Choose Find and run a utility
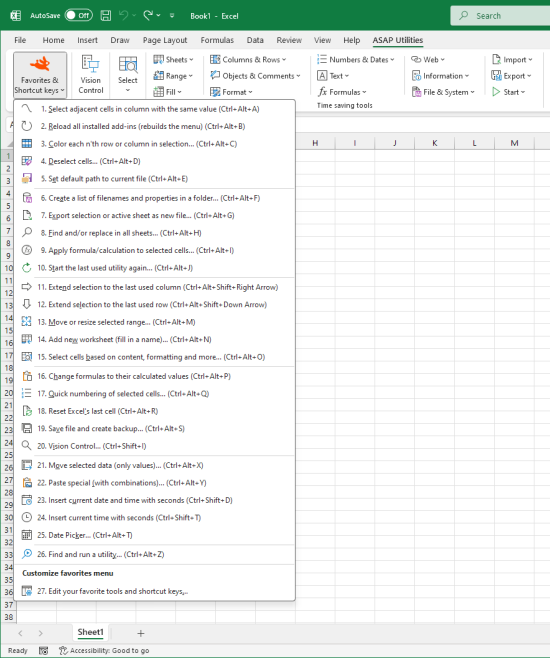The height and width of the screenshot is (658, 550). pos(154,554)
